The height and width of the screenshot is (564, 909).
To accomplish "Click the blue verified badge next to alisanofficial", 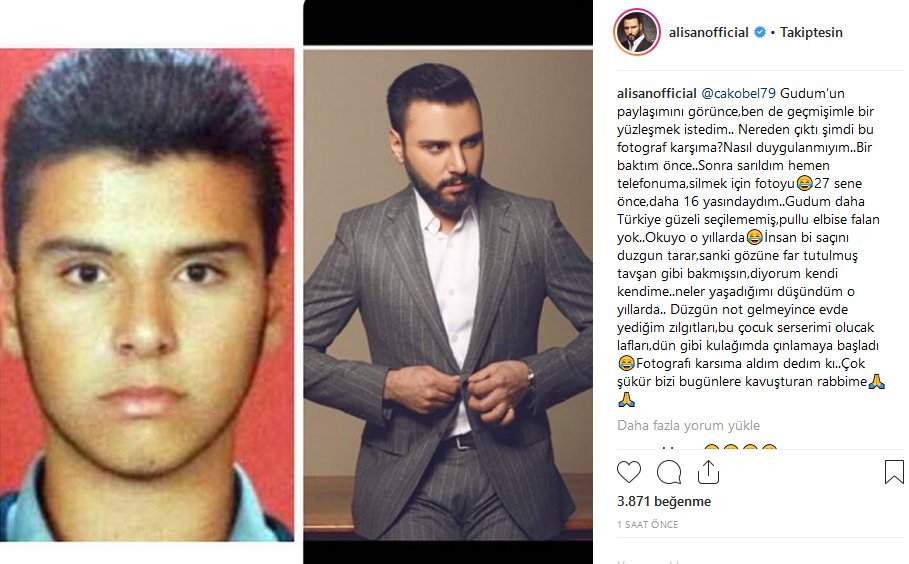I will tap(759, 32).
